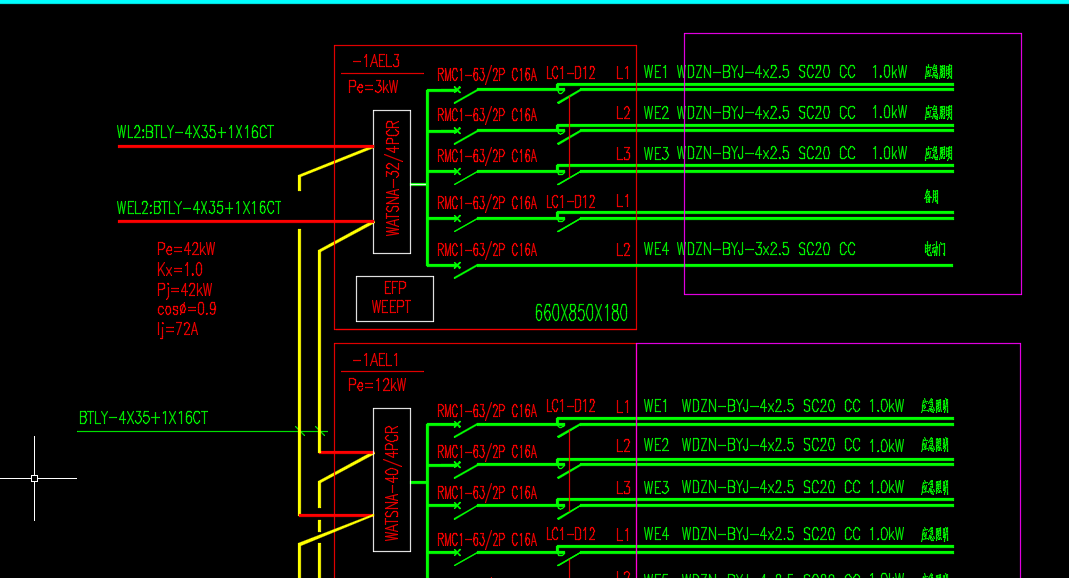The width and height of the screenshot is (1069, 578).
Task: Select LC1-D12 contactor label on -1AEL1 WE4 row
Action: coord(571,534)
